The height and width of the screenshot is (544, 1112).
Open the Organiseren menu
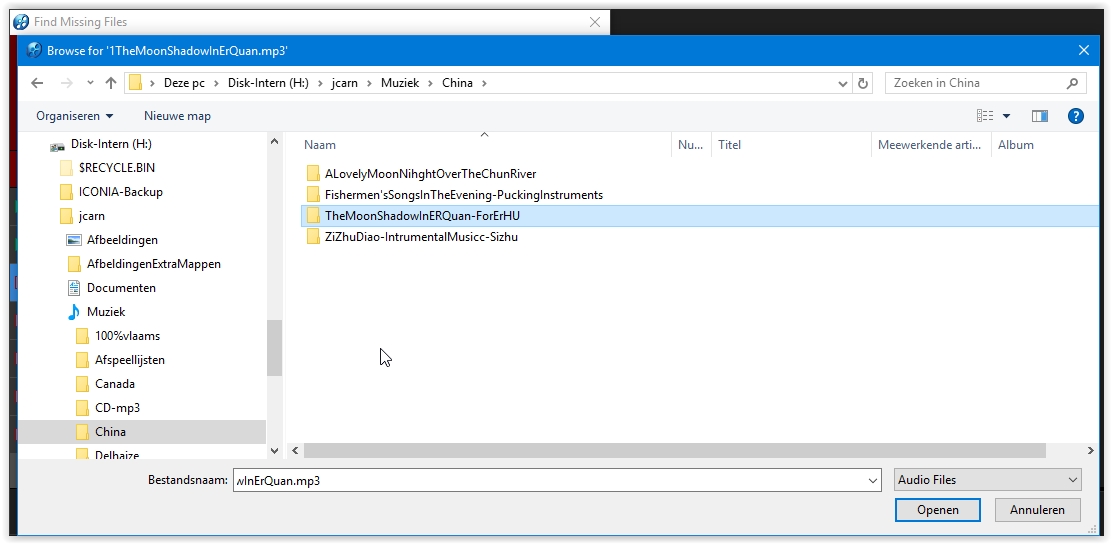tap(75, 116)
